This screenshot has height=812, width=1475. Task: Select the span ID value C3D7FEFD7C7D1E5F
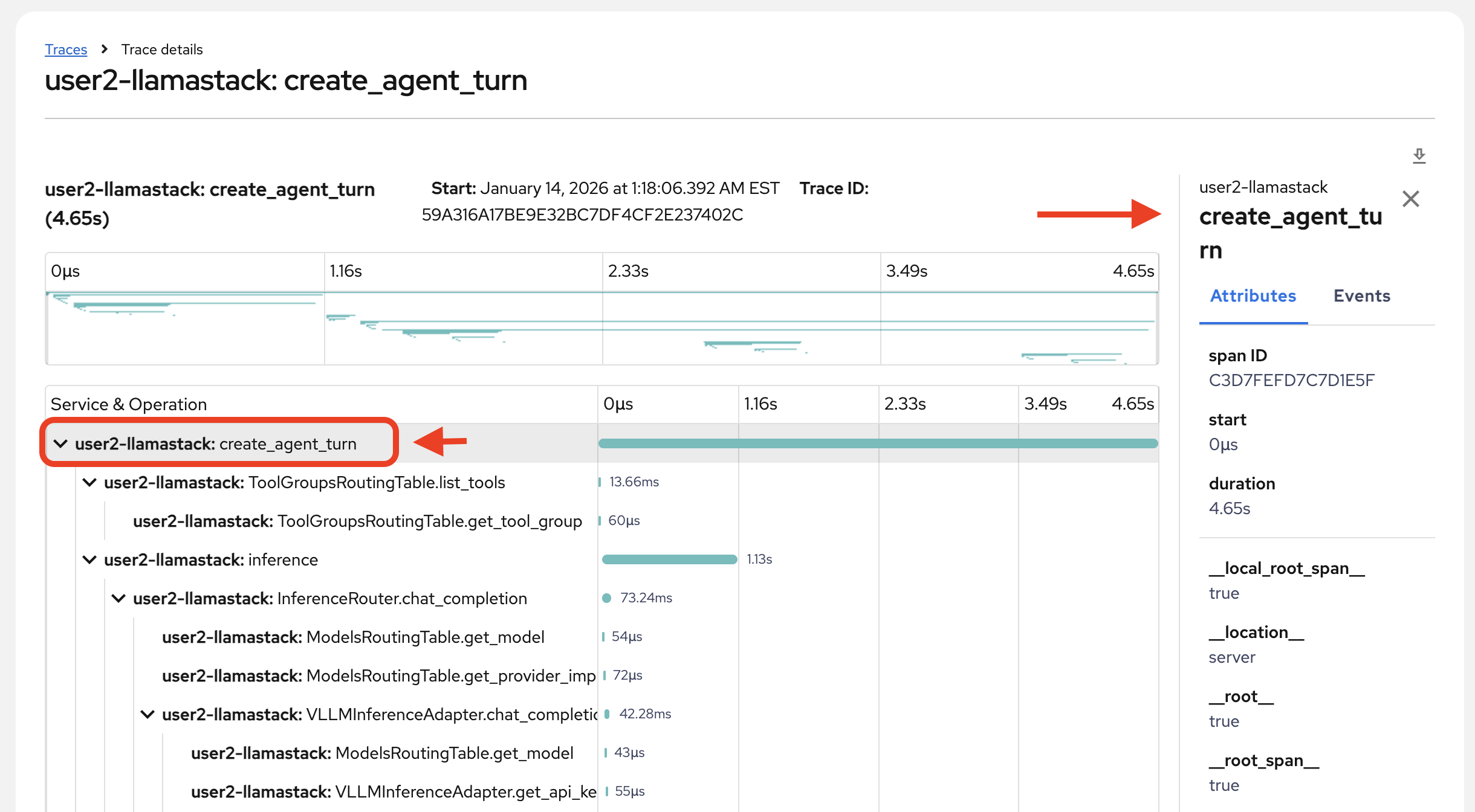tap(1292, 380)
